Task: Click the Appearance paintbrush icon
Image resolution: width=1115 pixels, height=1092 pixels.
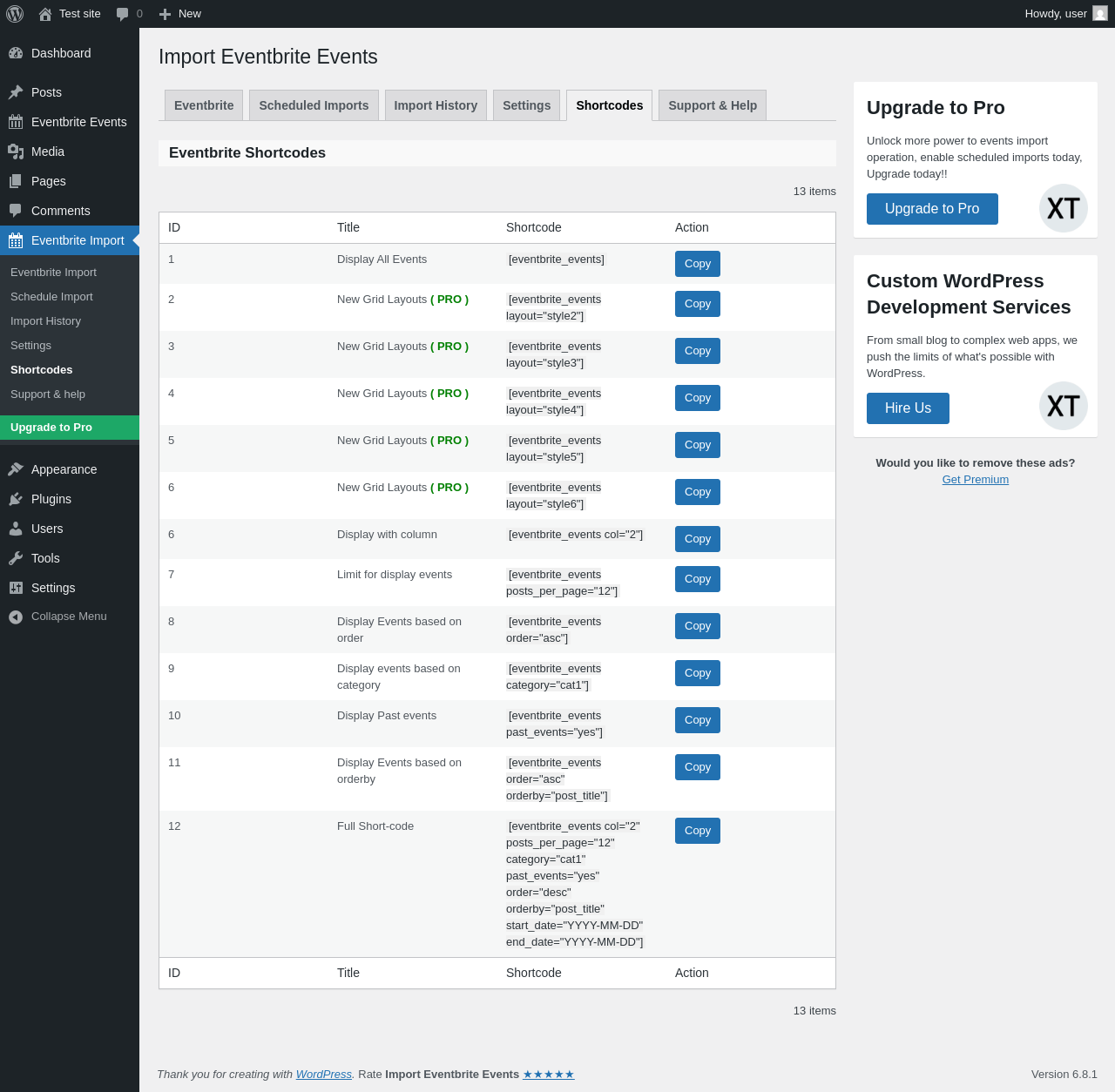Action: coord(16,469)
